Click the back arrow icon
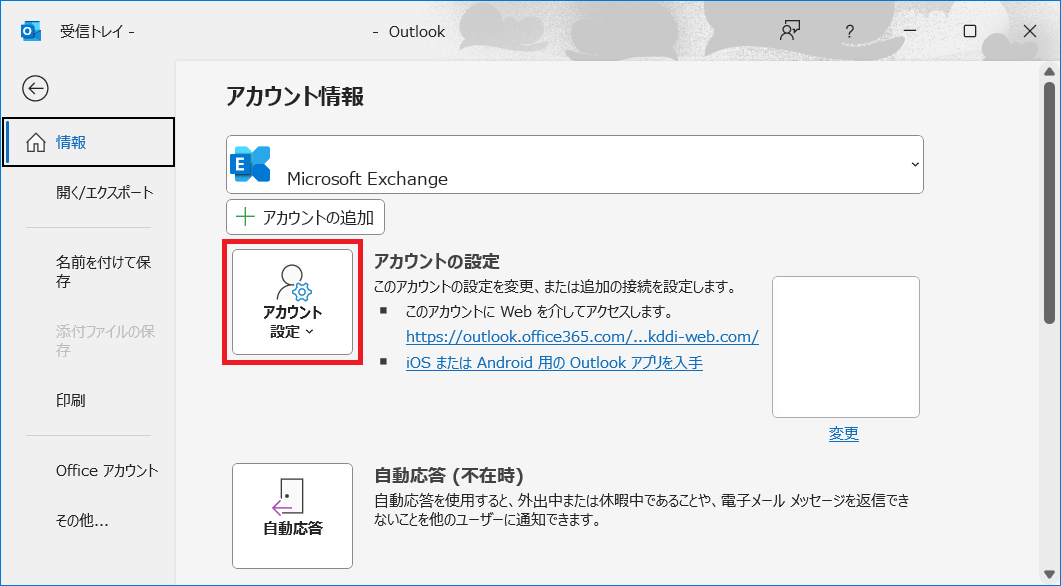 [x=36, y=89]
